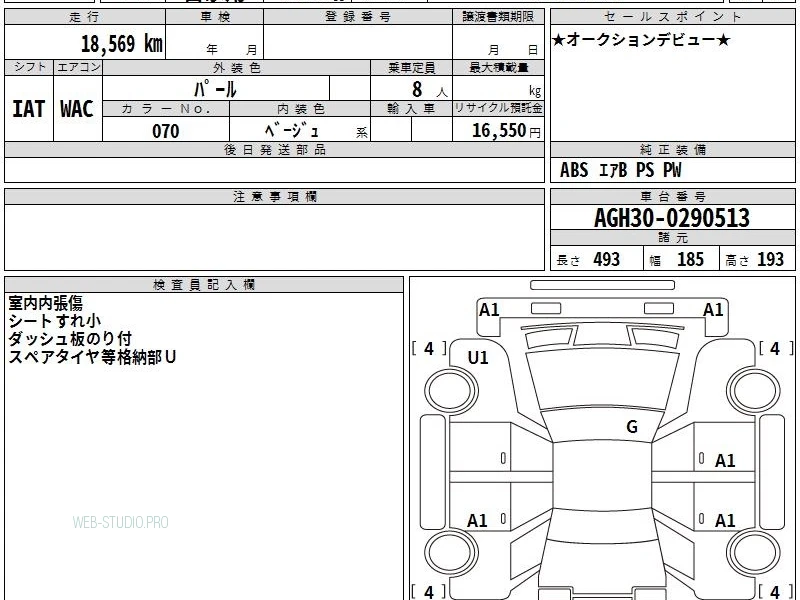The height and width of the screenshot is (600, 800).
Task: Click the U1 mark on the diagram
Action: (478, 358)
